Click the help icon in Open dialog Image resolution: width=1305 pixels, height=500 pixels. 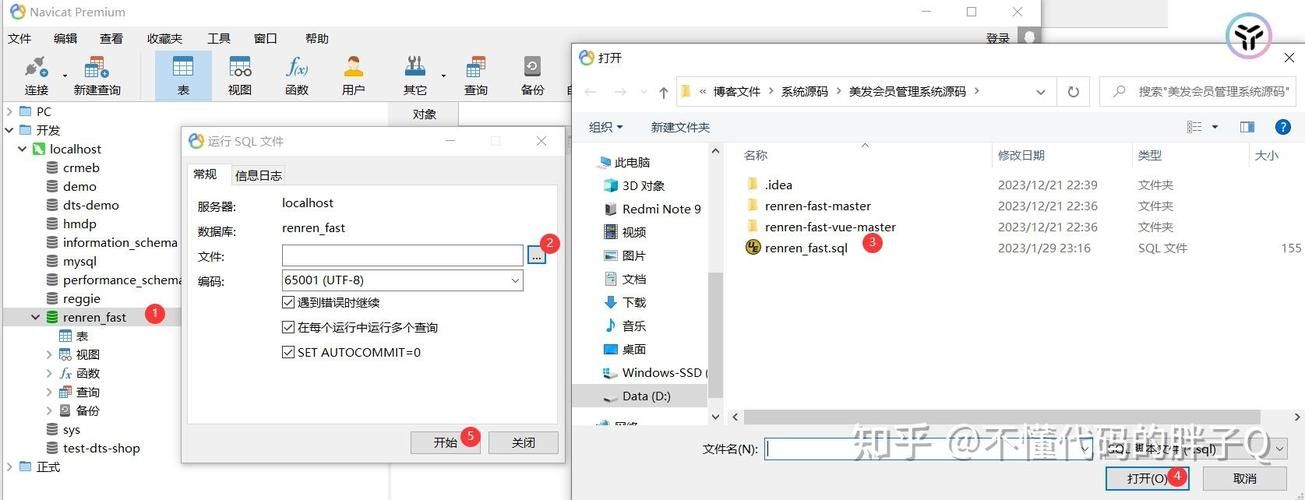(1283, 127)
